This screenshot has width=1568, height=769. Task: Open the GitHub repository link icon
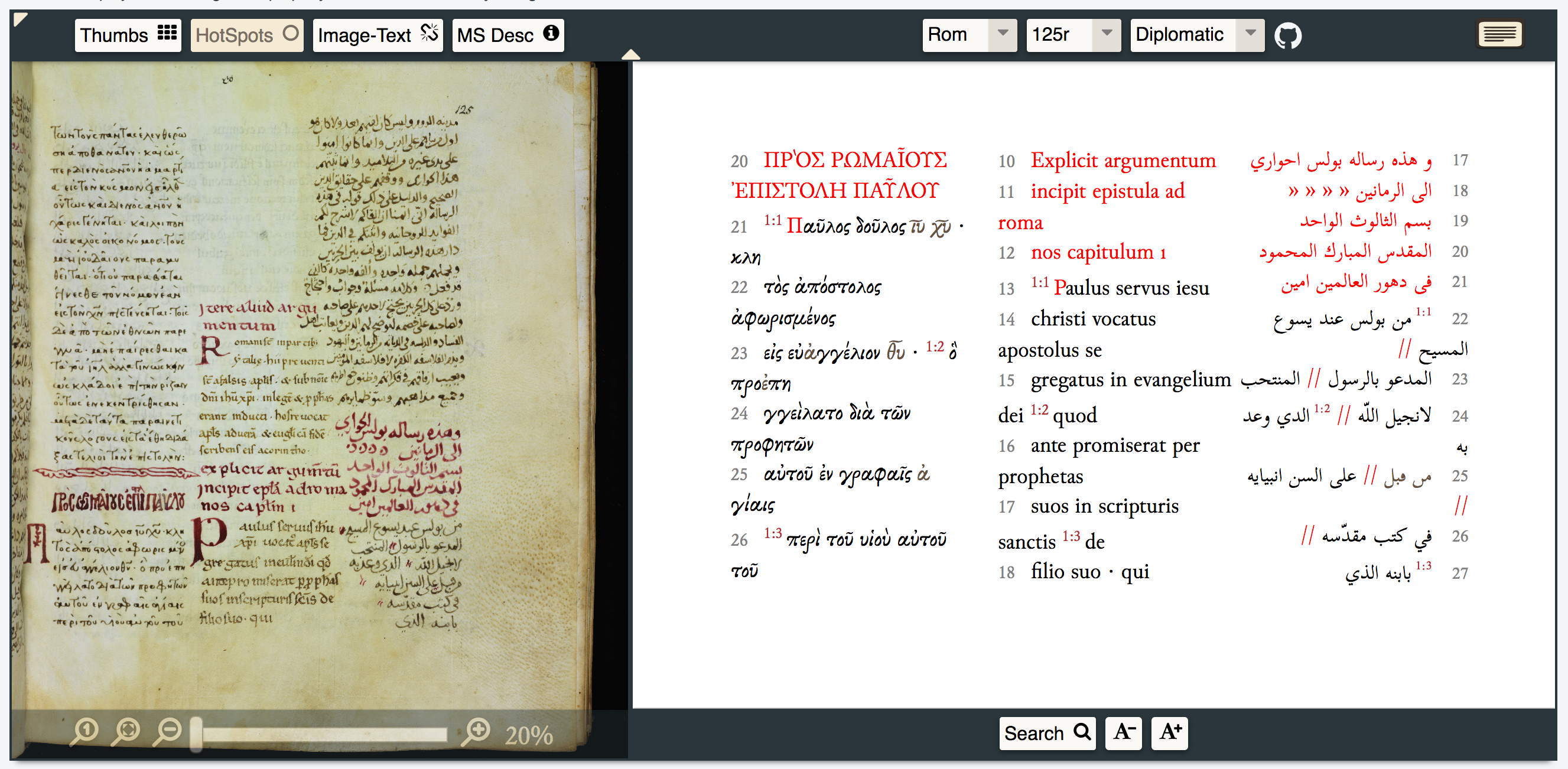tap(1288, 36)
